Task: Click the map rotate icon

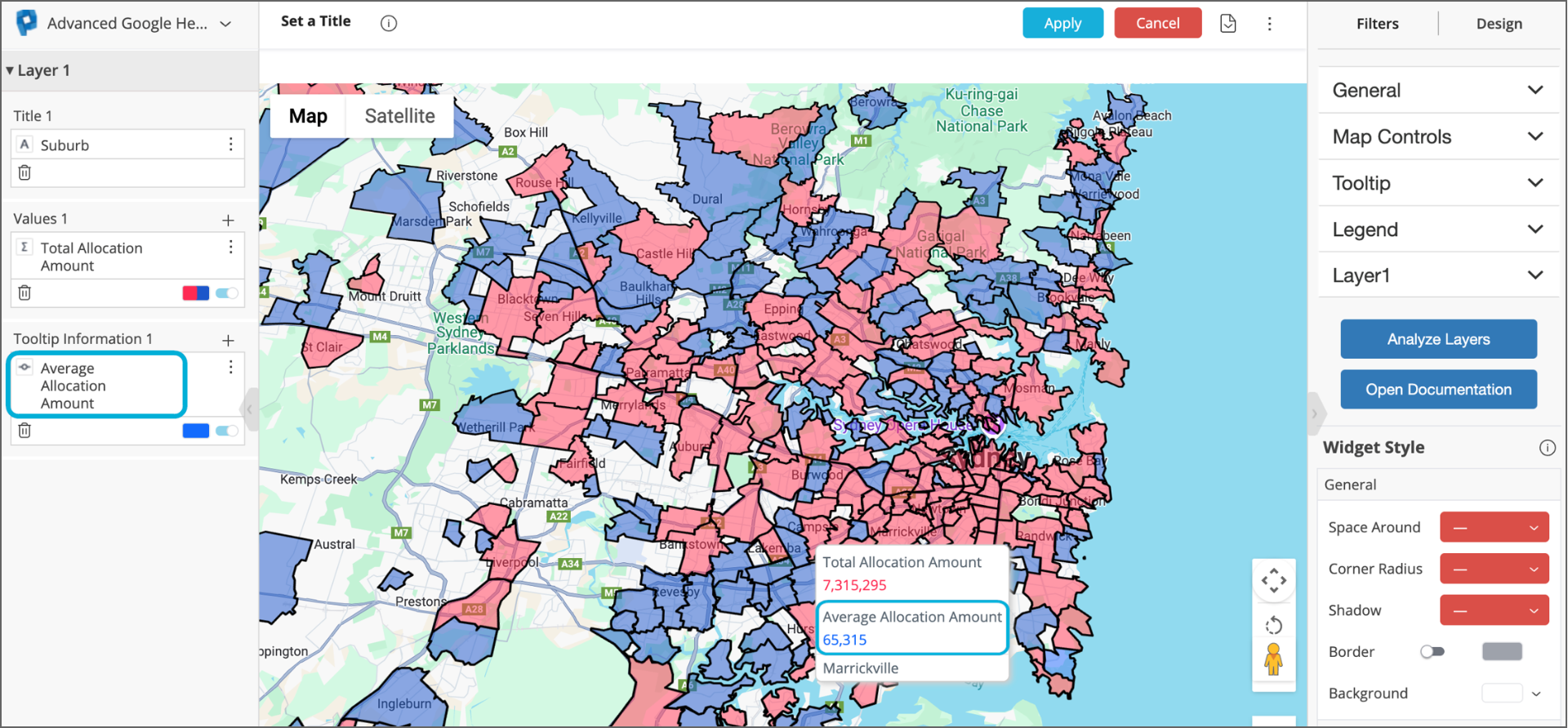Action: pos(1273,626)
